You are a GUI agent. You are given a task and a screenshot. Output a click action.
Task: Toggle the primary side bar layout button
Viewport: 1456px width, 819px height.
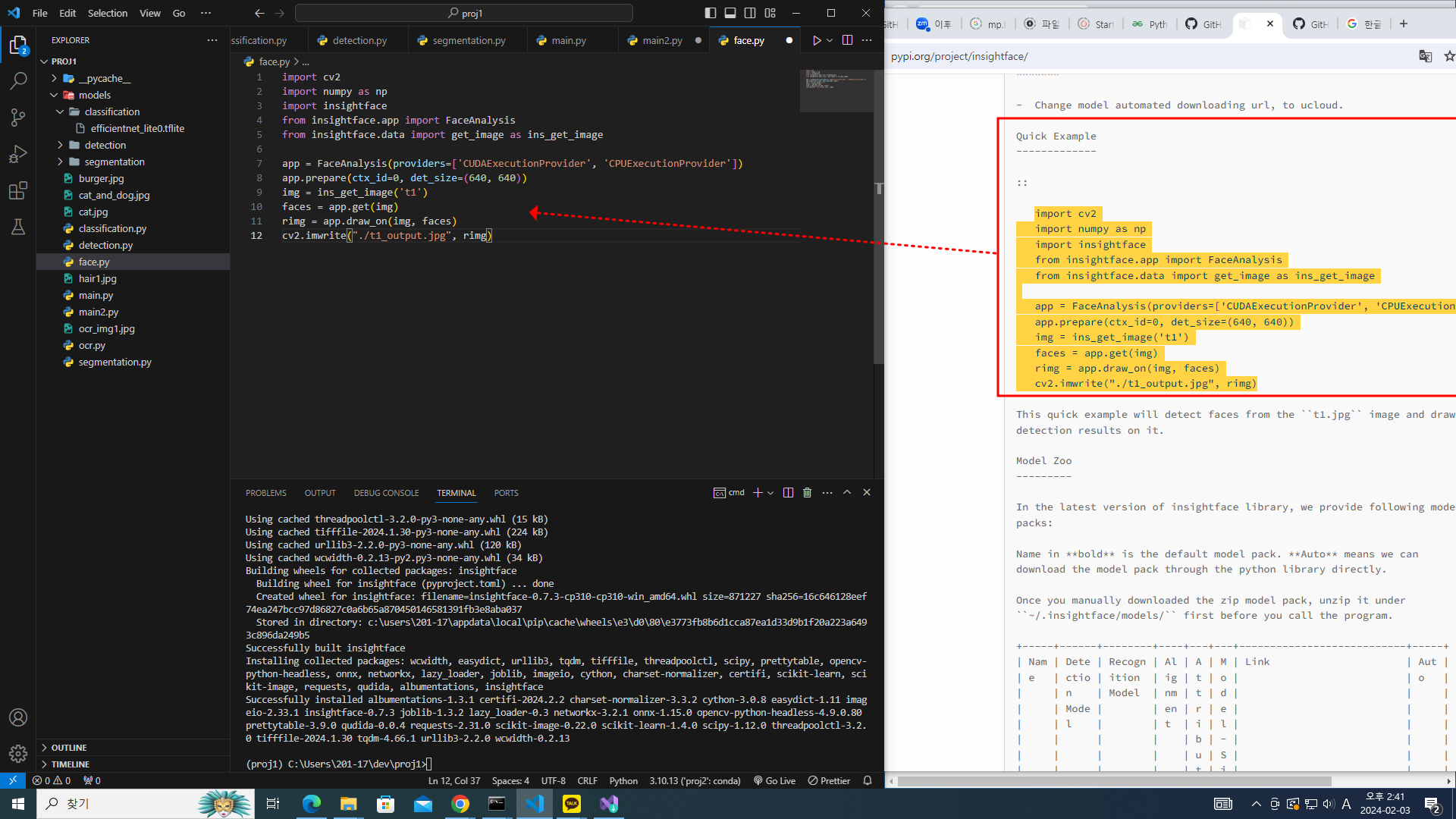pyautogui.click(x=710, y=13)
